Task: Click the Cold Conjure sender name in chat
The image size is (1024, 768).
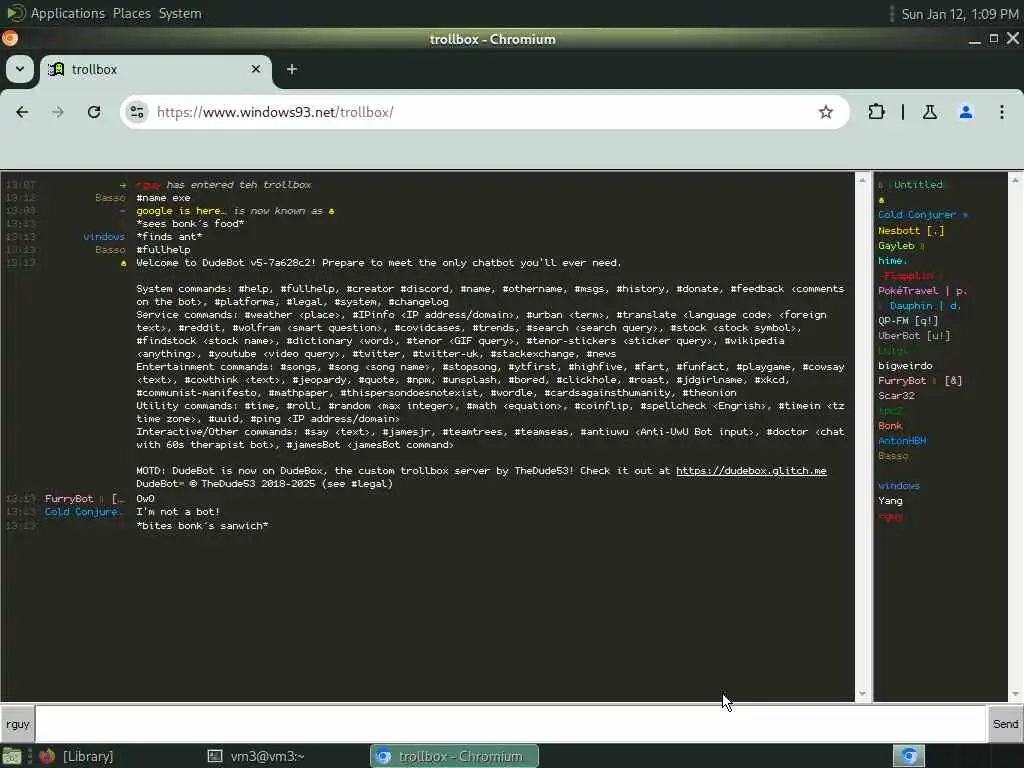Action: tap(83, 512)
